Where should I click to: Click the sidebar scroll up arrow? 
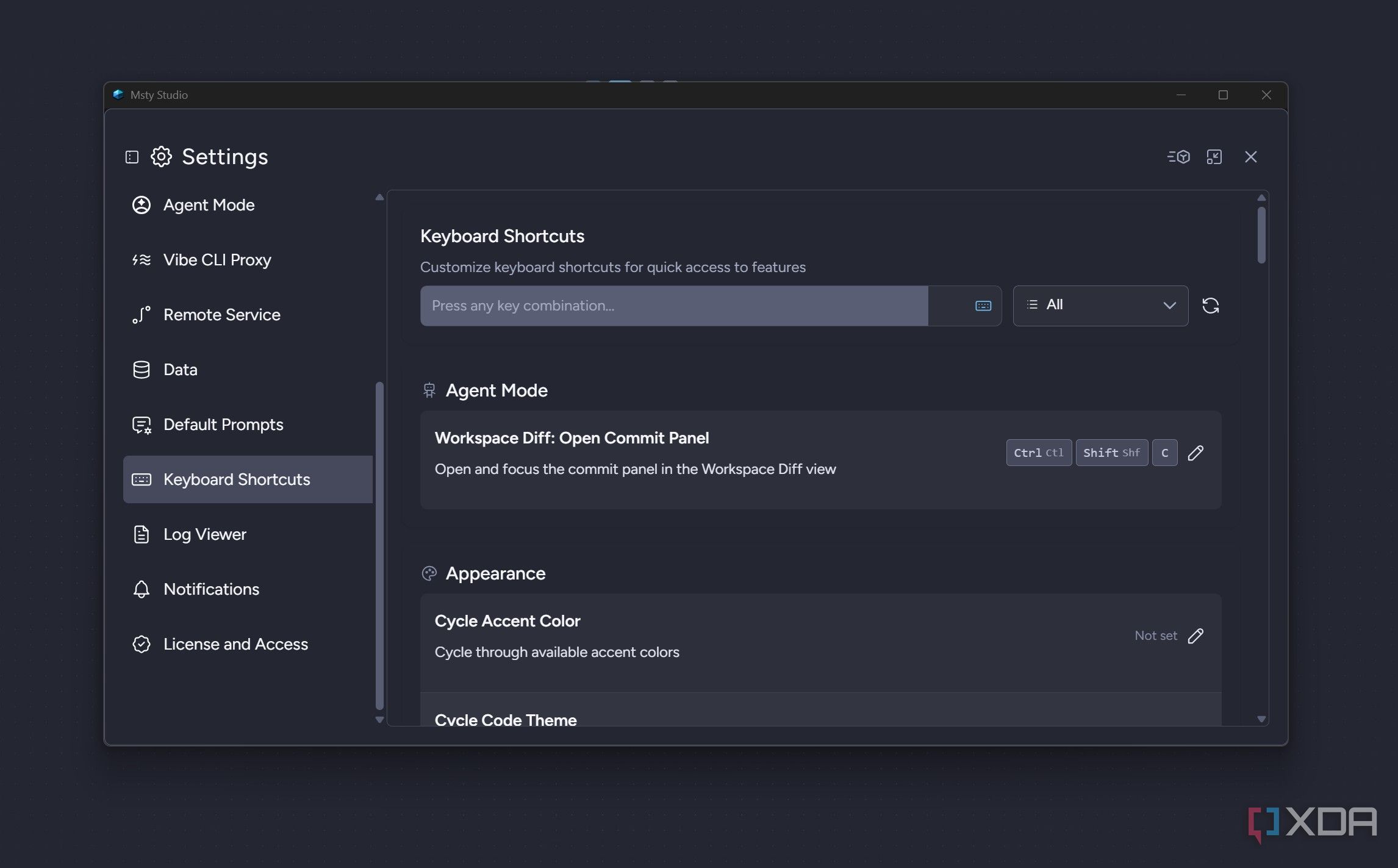coord(379,197)
